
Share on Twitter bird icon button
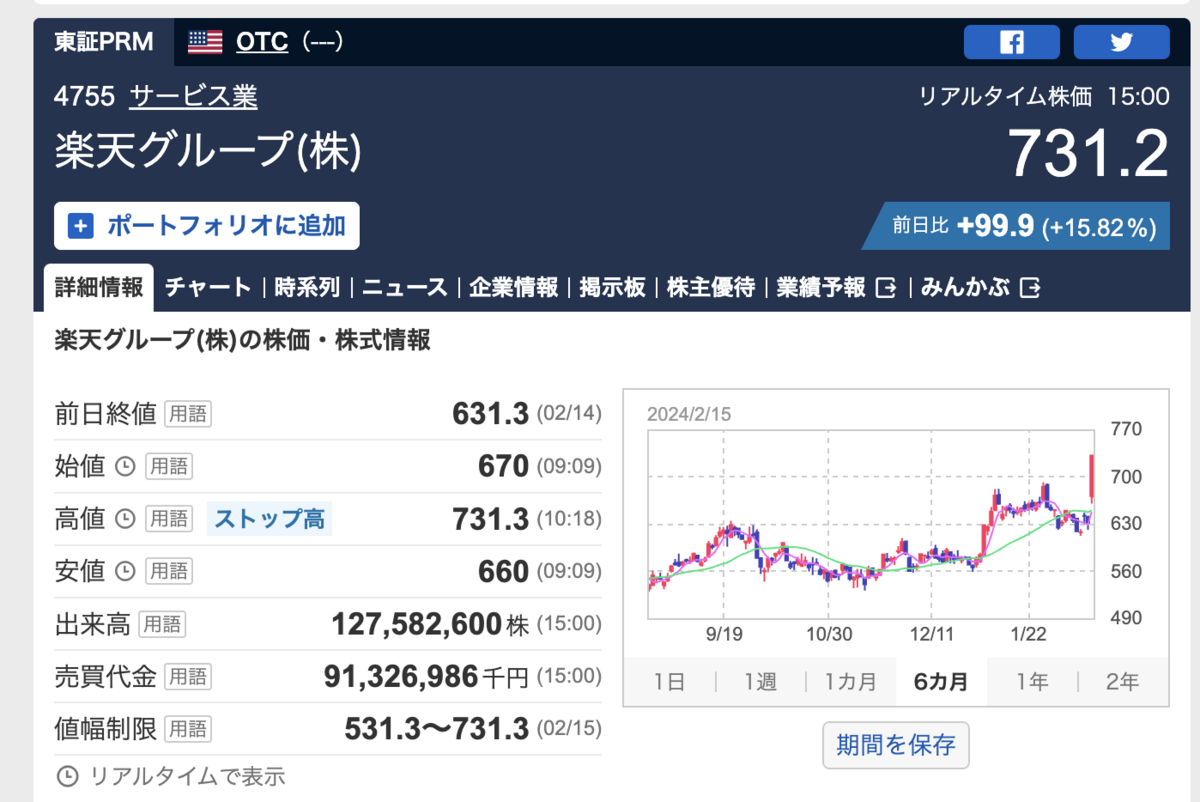[x=1121, y=43]
